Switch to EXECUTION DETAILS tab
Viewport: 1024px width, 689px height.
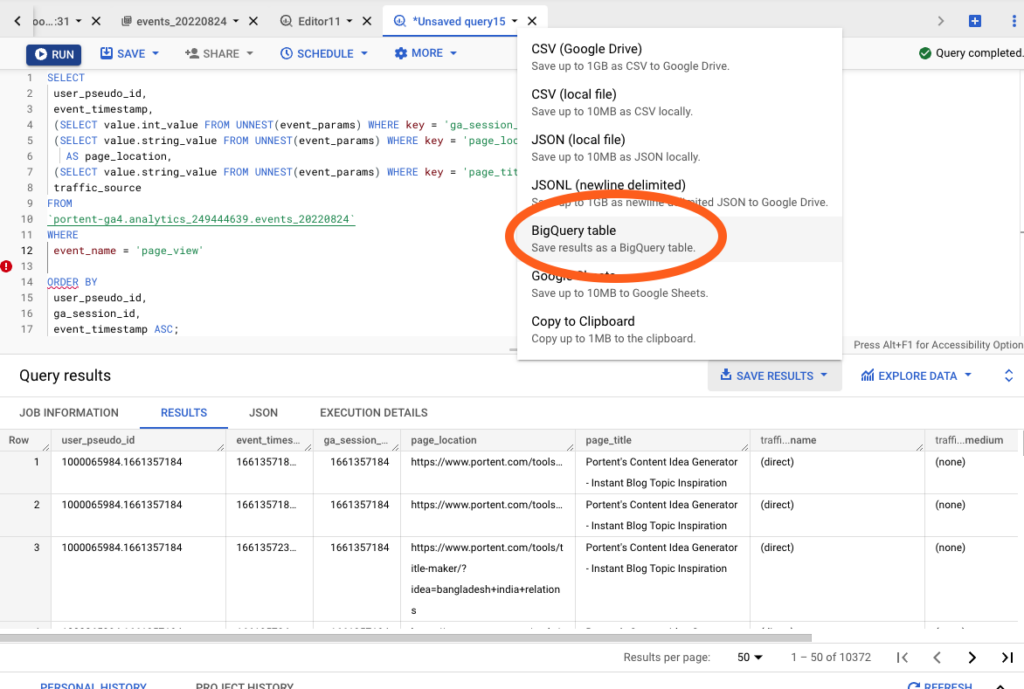(x=374, y=413)
